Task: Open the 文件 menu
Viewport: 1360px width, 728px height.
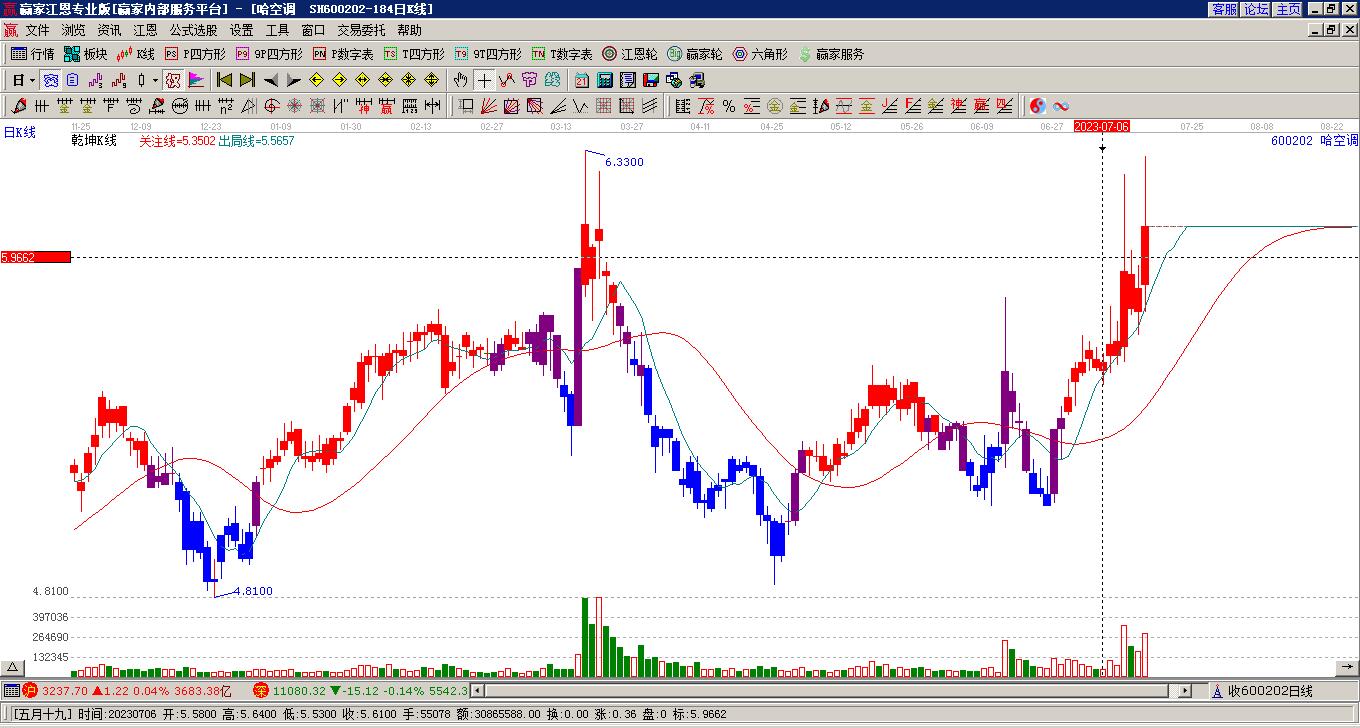Action: tap(38, 31)
